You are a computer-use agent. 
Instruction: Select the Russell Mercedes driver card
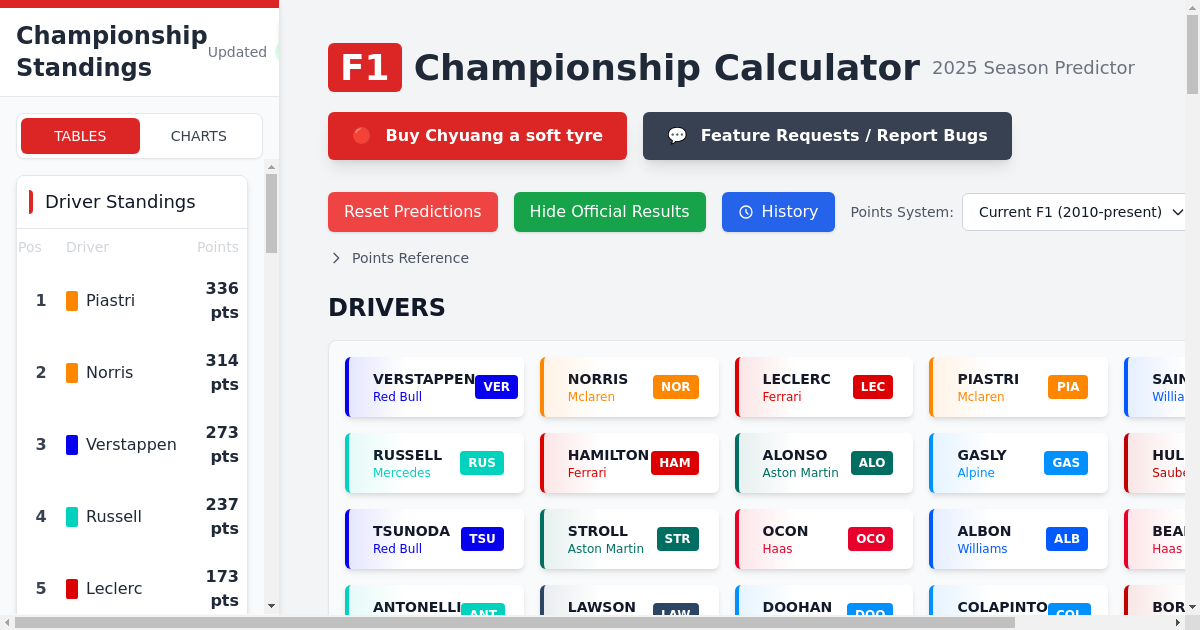click(x=434, y=463)
